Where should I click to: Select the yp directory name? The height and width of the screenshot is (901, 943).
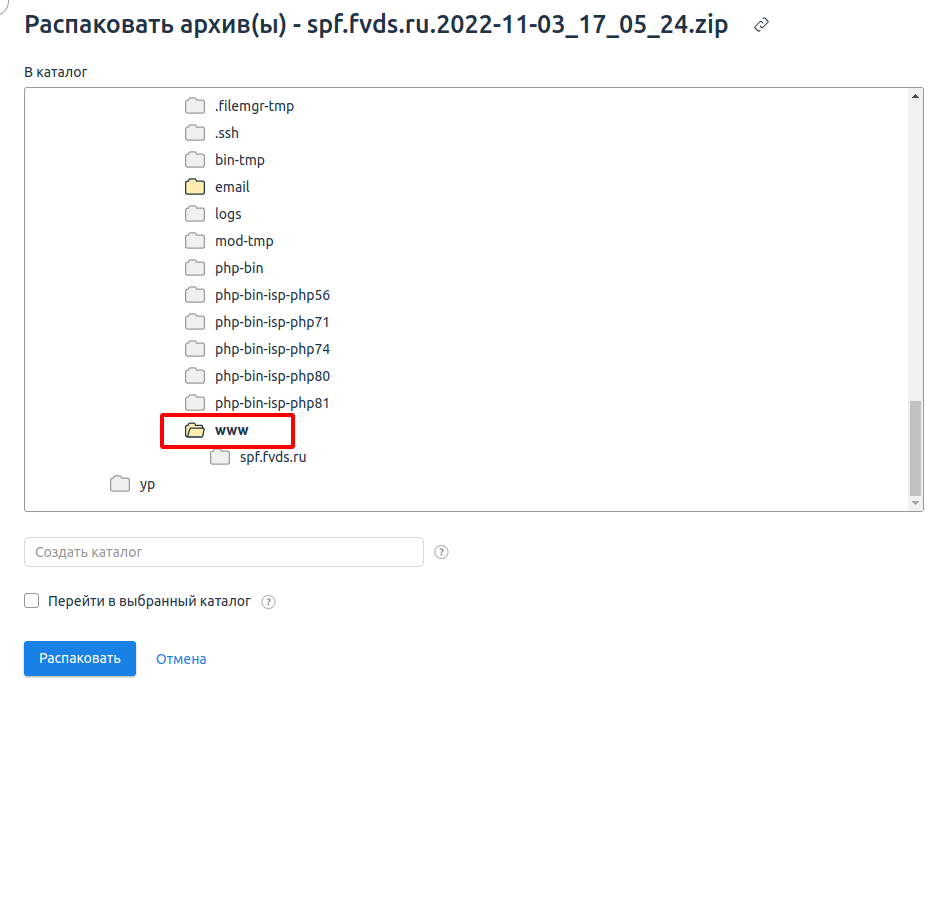tap(147, 485)
